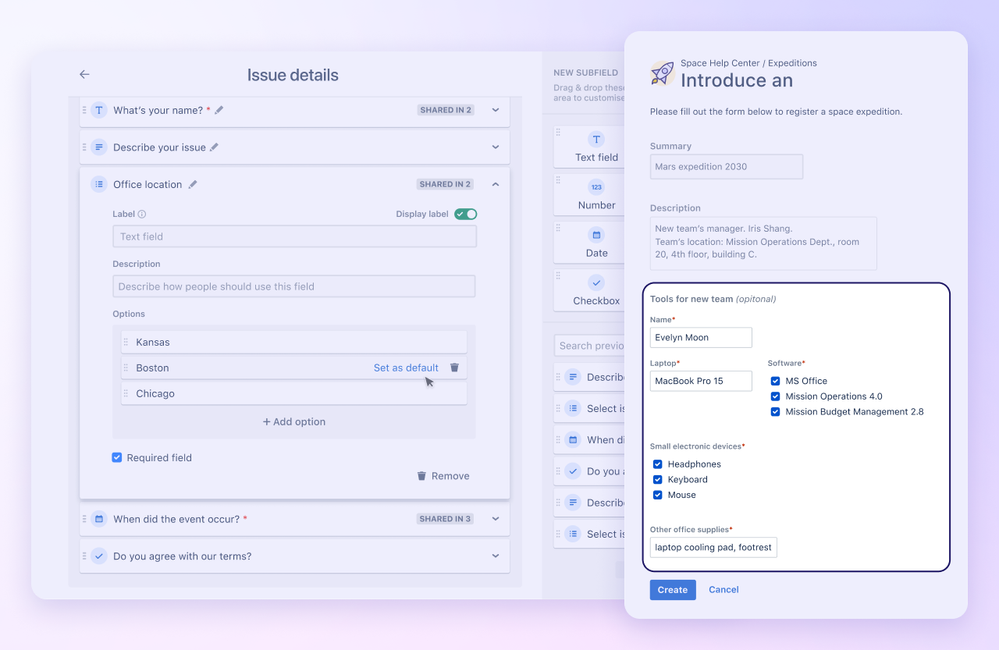Select the Checkbox subfield icon
The width and height of the screenshot is (999, 650).
coord(596,282)
